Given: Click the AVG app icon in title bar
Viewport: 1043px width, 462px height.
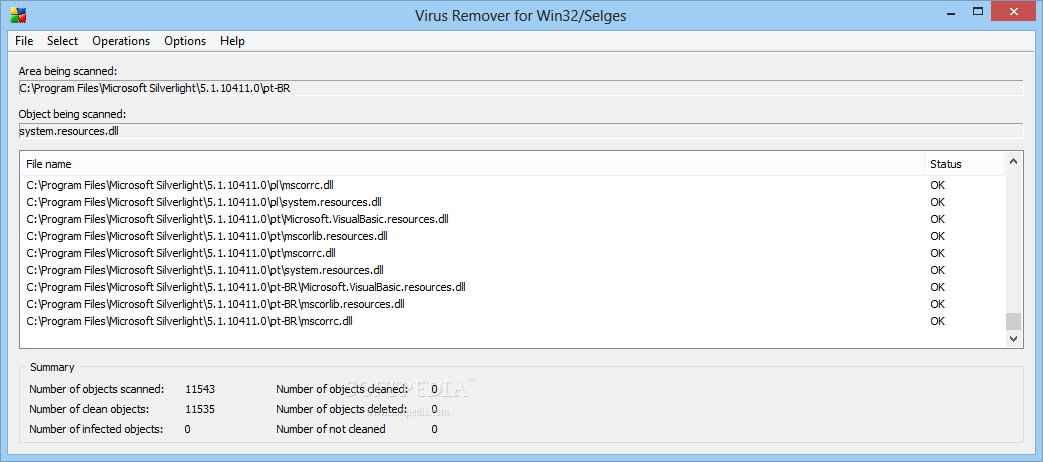Looking at the screenshot, I should [x=16, y=13].
